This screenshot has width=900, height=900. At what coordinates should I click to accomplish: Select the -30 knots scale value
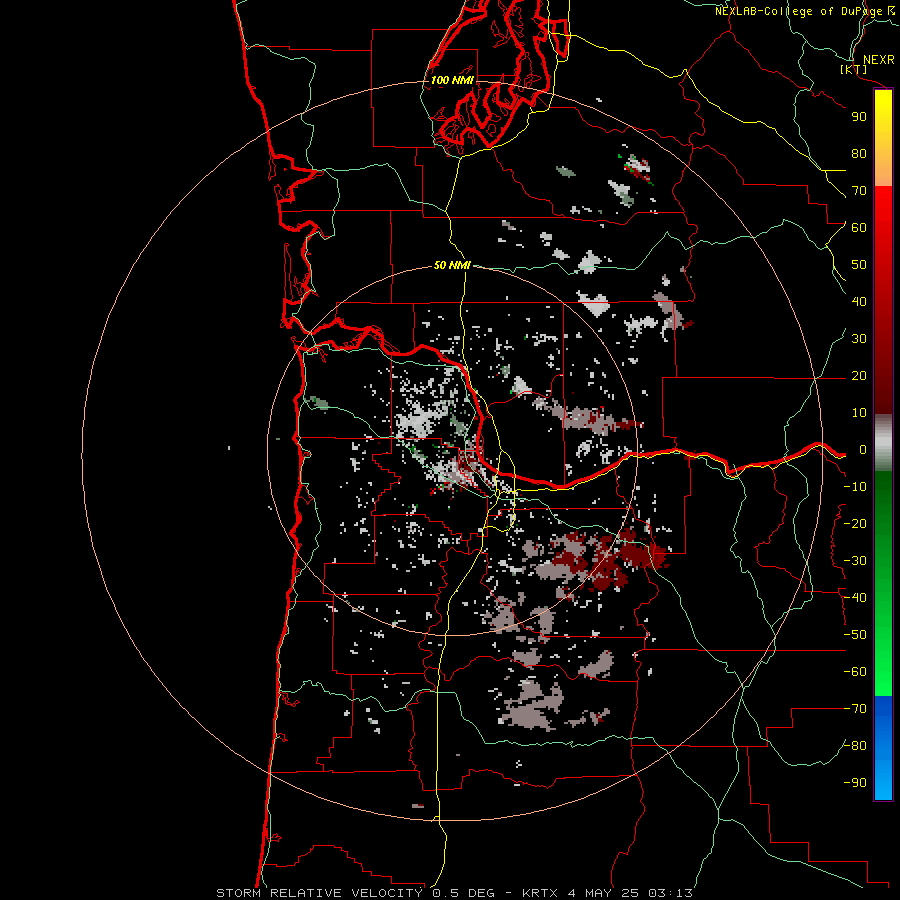855,561
